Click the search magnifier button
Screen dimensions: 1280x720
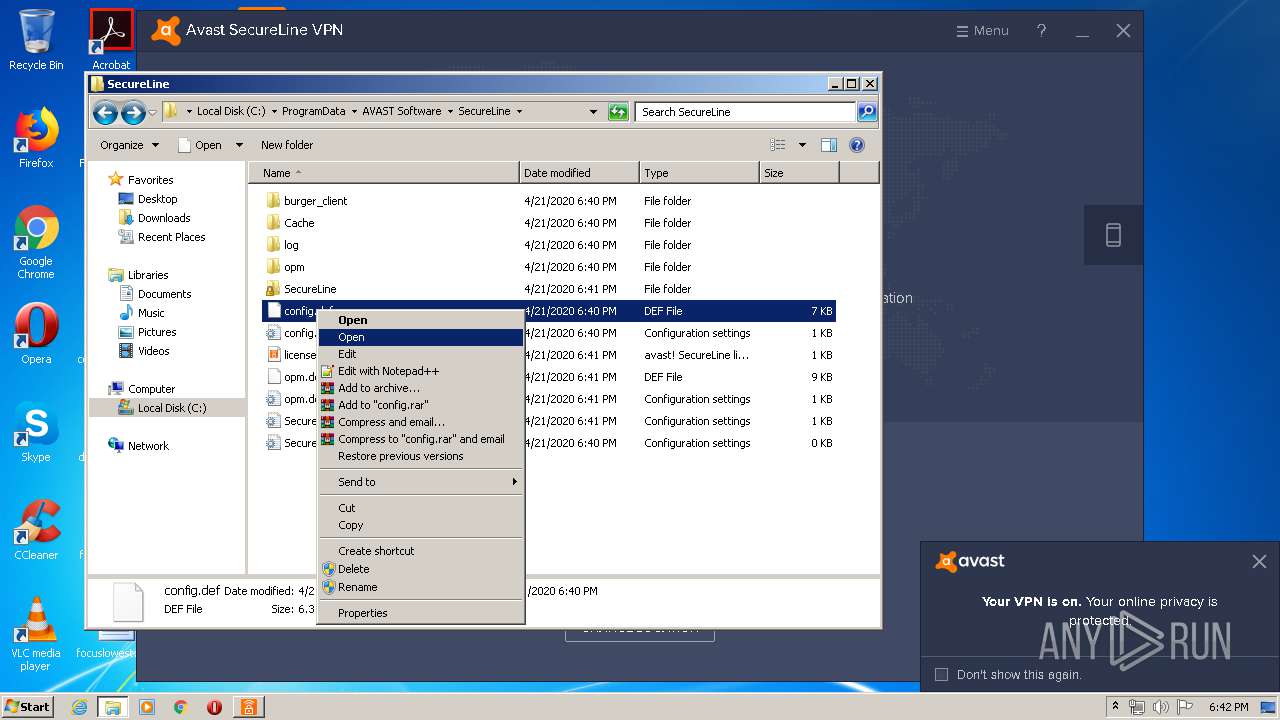click(867, 112)
